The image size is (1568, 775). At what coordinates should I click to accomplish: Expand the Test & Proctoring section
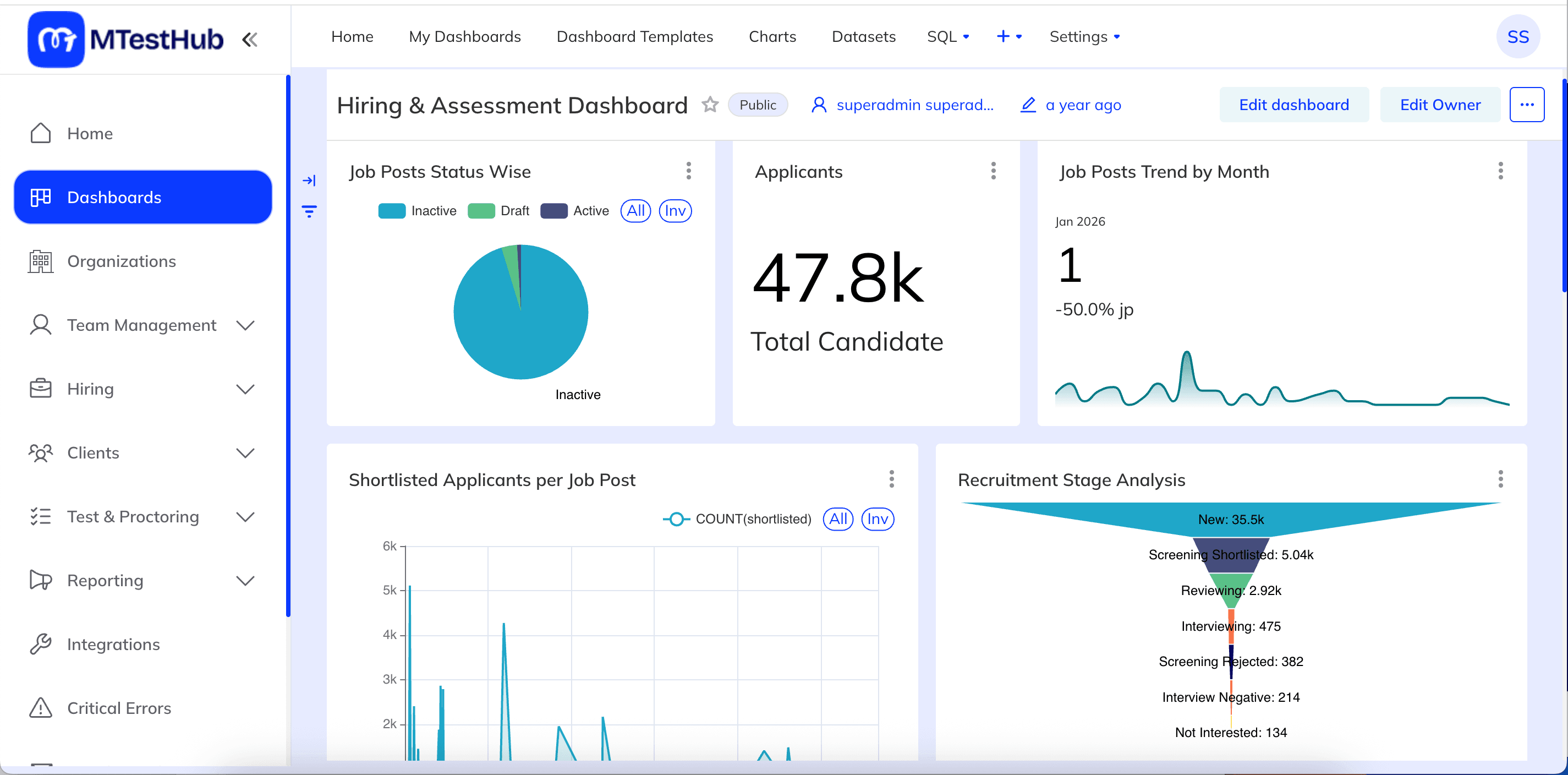click(245, 516)
